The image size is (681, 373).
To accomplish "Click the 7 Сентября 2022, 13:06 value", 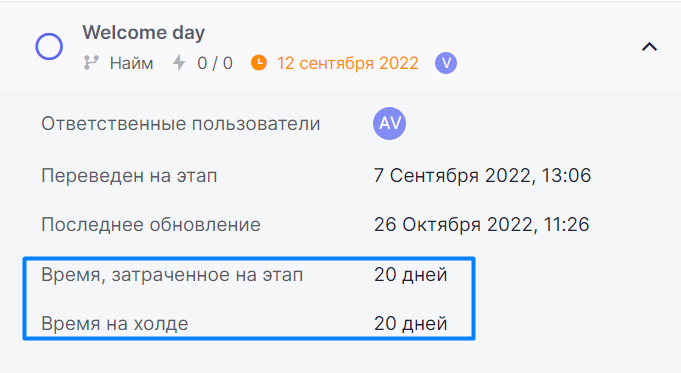I will click(x=483, y=176).
